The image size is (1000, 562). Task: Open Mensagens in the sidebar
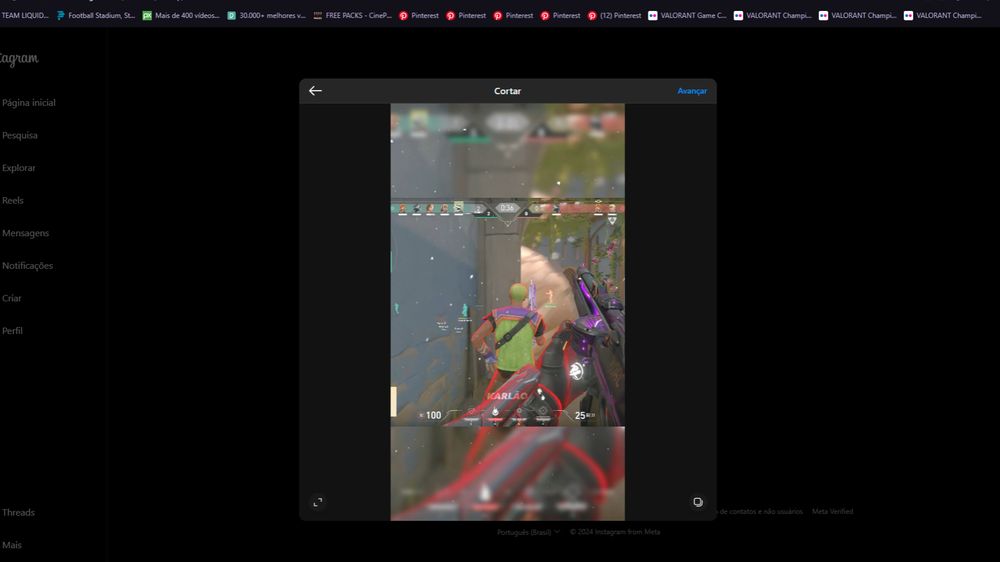pos(25,233)
